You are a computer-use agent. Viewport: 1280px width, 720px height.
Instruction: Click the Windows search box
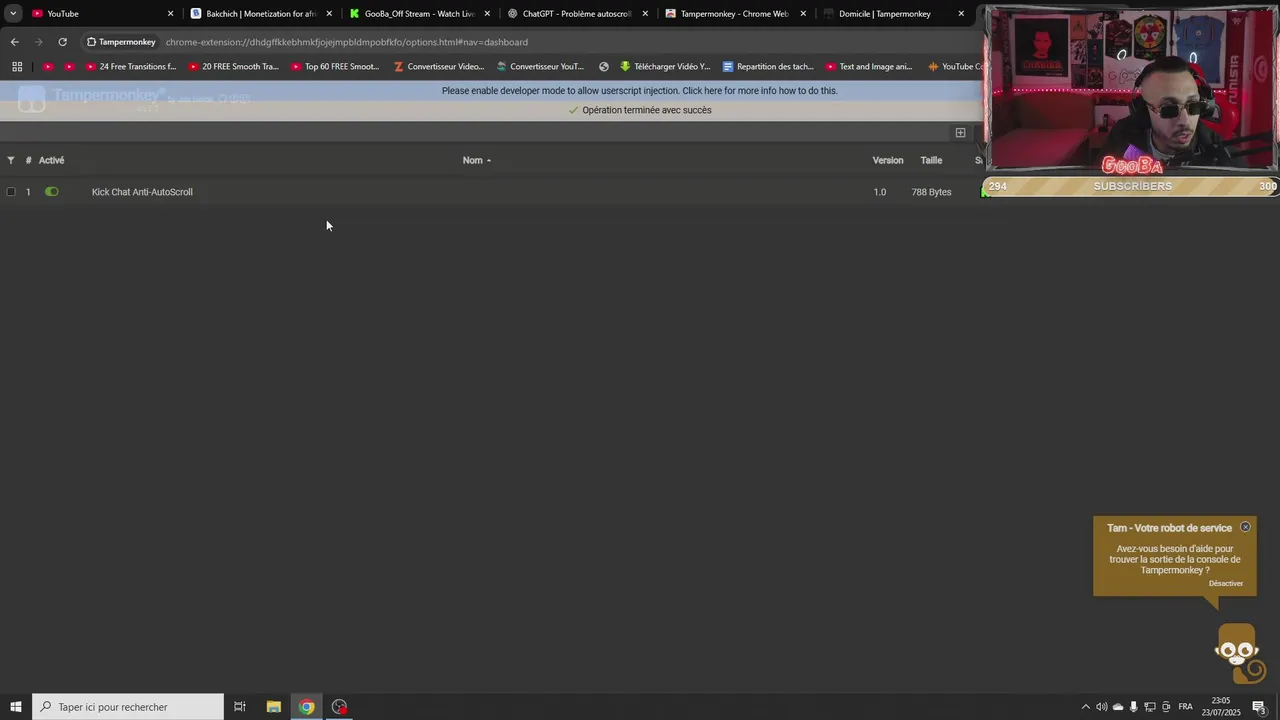[128, 707]
